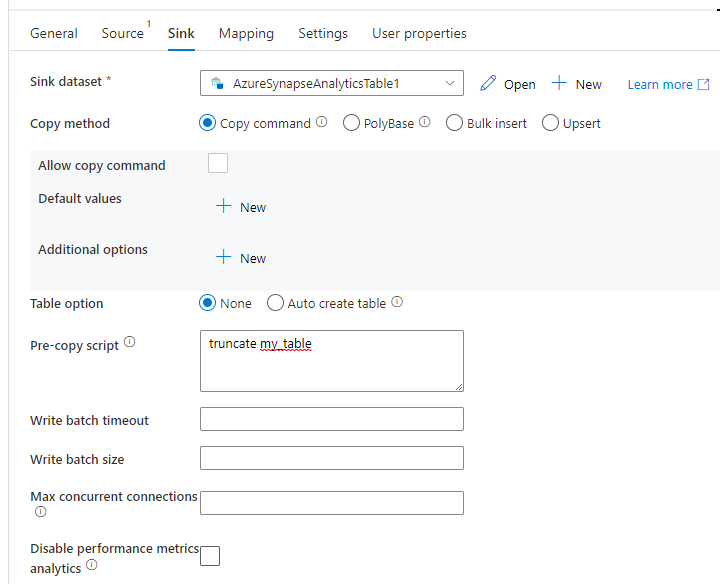
Task: Click the plus icon under Default values
Action: [224, 206]
